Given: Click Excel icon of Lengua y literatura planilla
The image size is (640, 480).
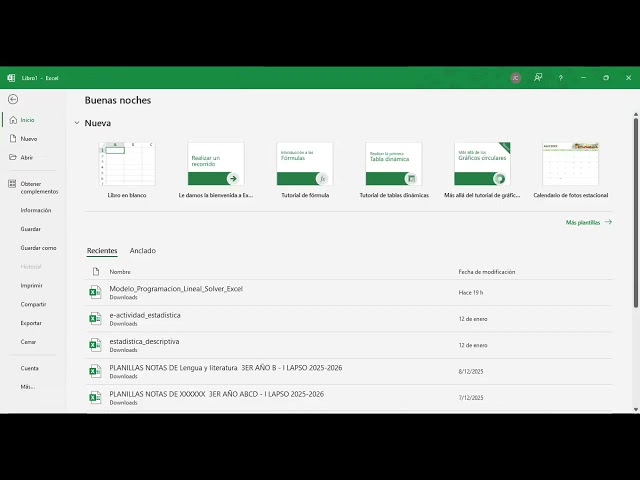Looking at the screenshot, I should coord(95,371).
